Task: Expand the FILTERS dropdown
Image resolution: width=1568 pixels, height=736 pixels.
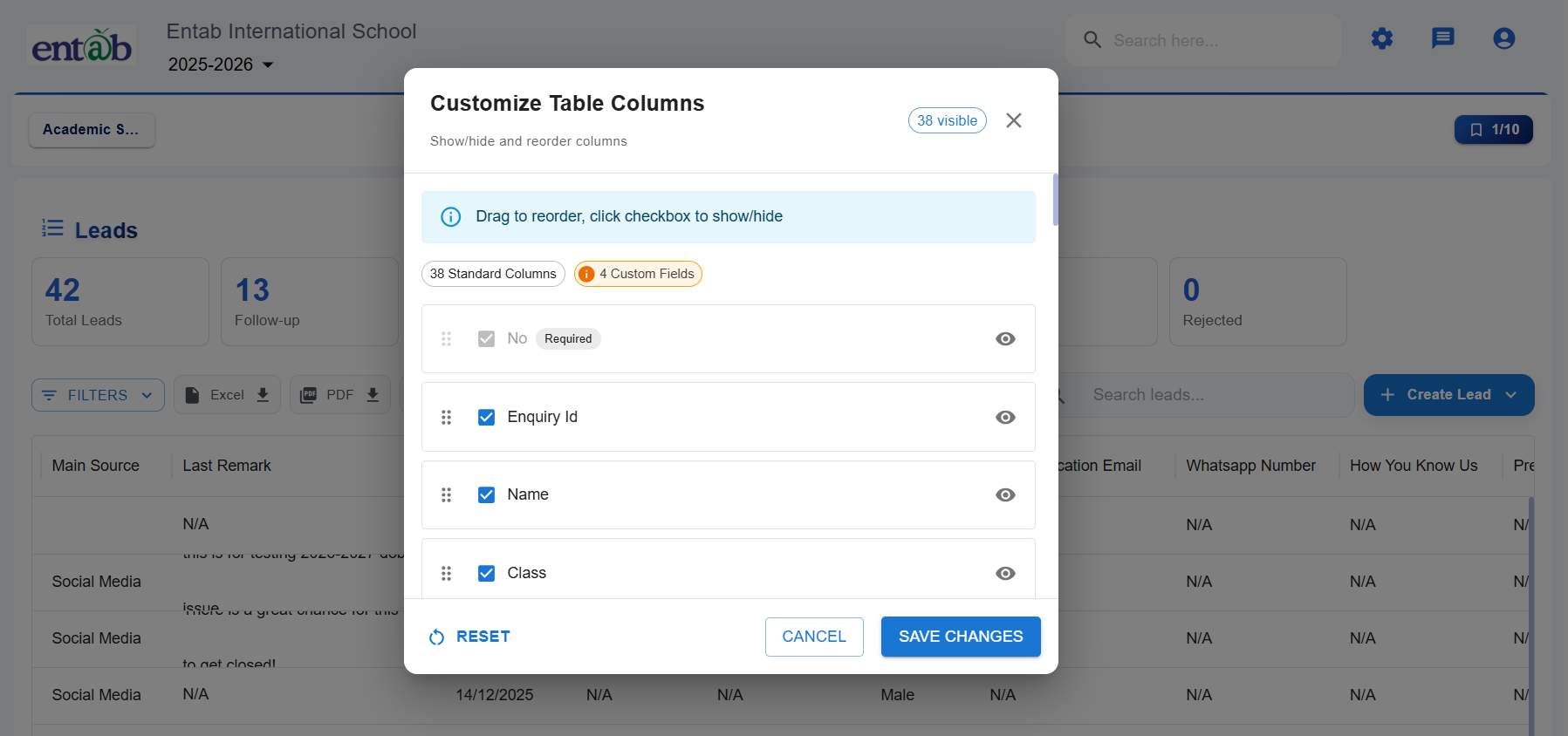Action: pos(98,395)
